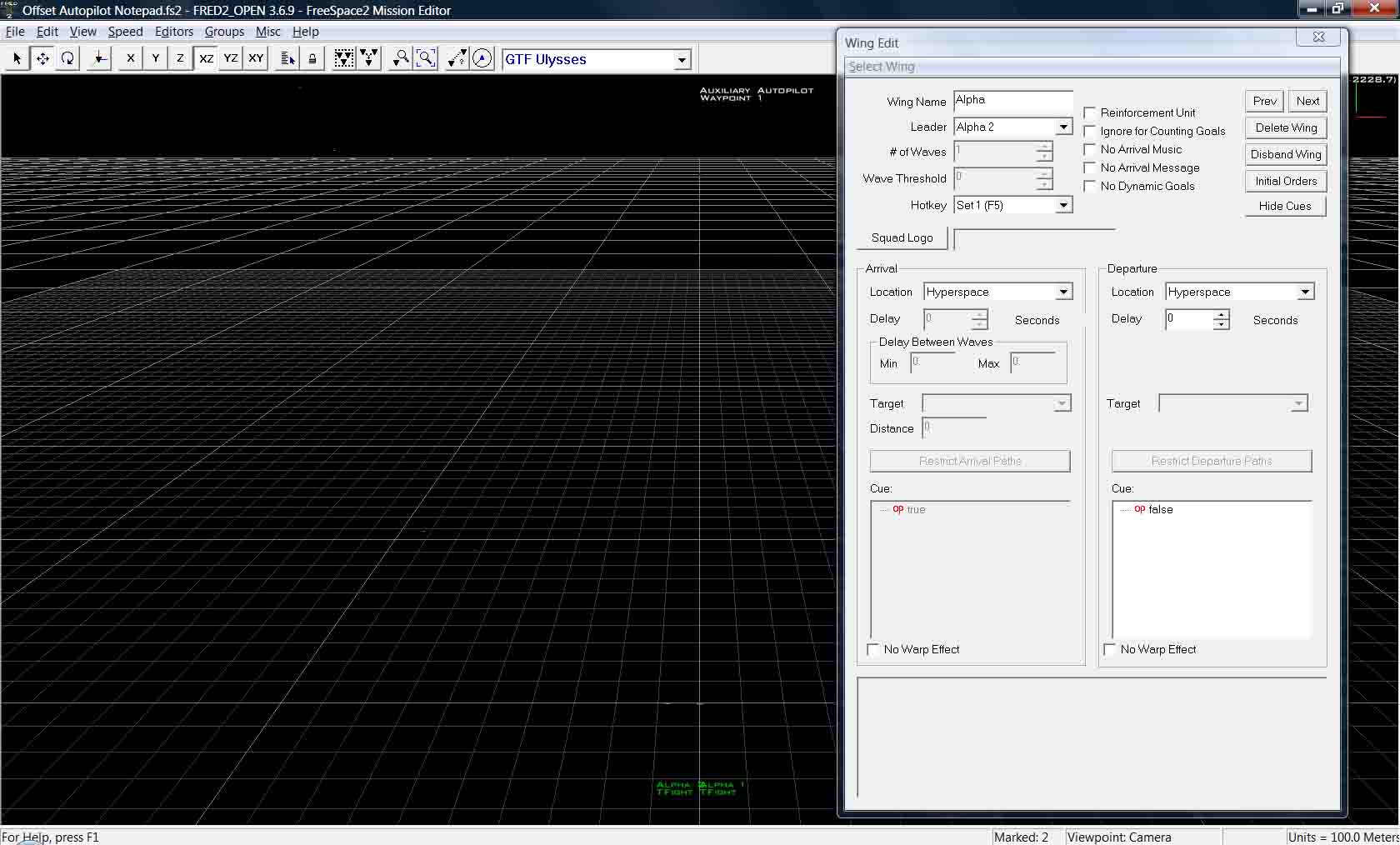
Task: Check the Arrival No Warp Effect box
Action: (873, 649)
